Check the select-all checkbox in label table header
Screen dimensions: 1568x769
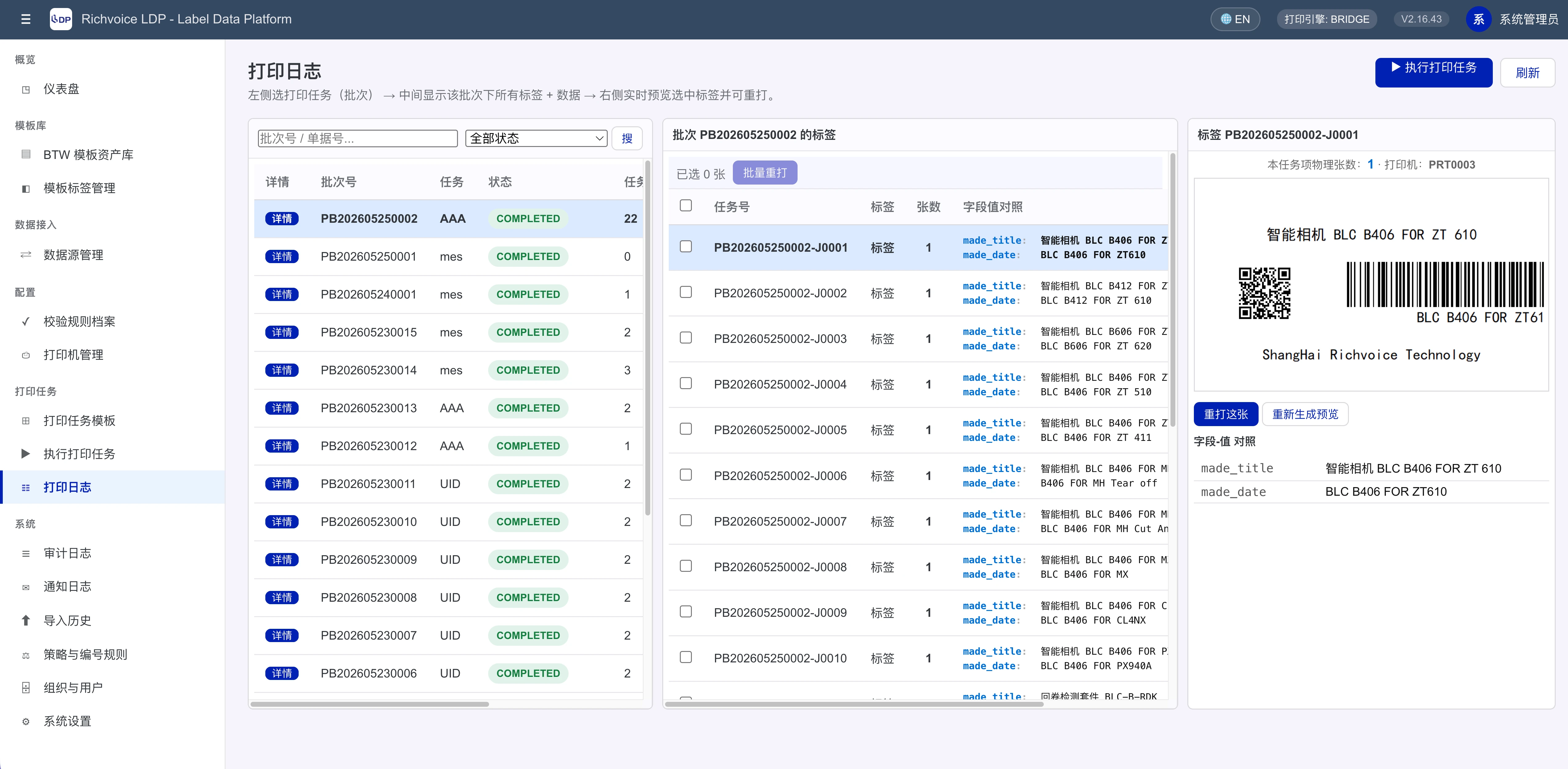(x=686, y=205)
